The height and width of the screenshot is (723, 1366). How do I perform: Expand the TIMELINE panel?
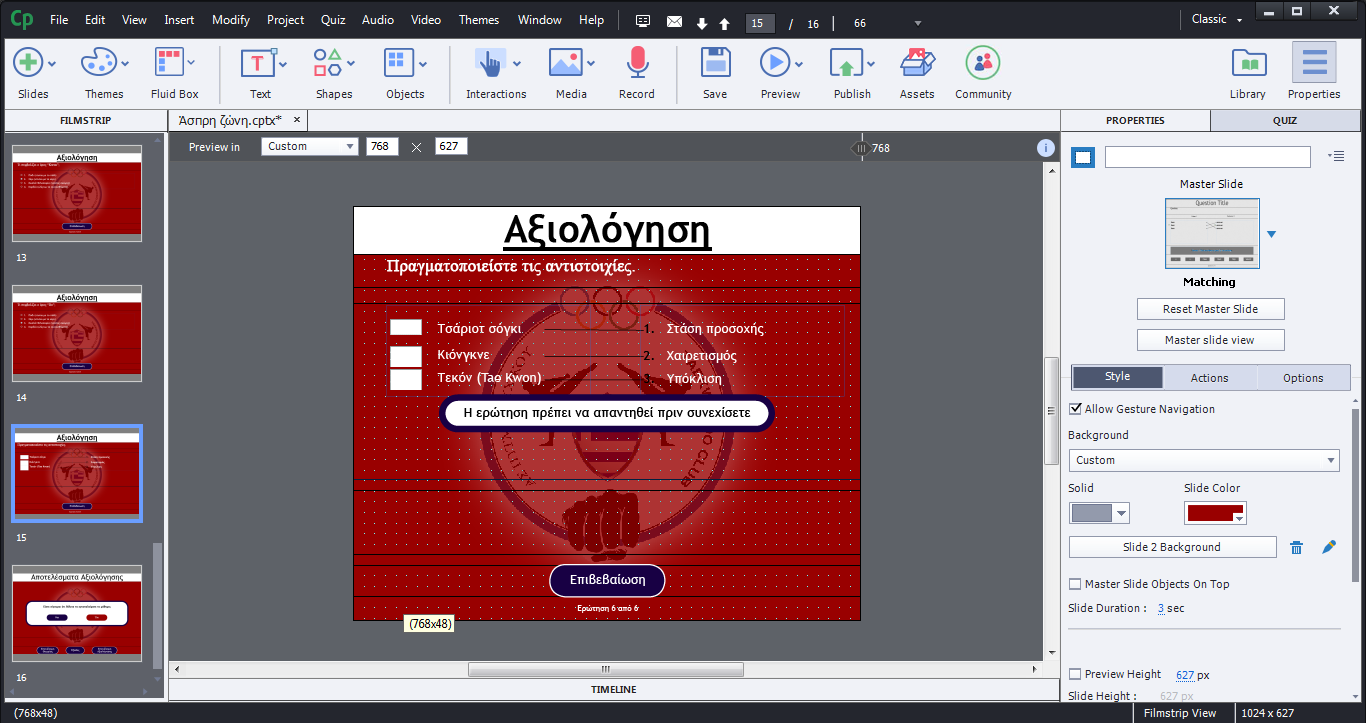point(613,689)
